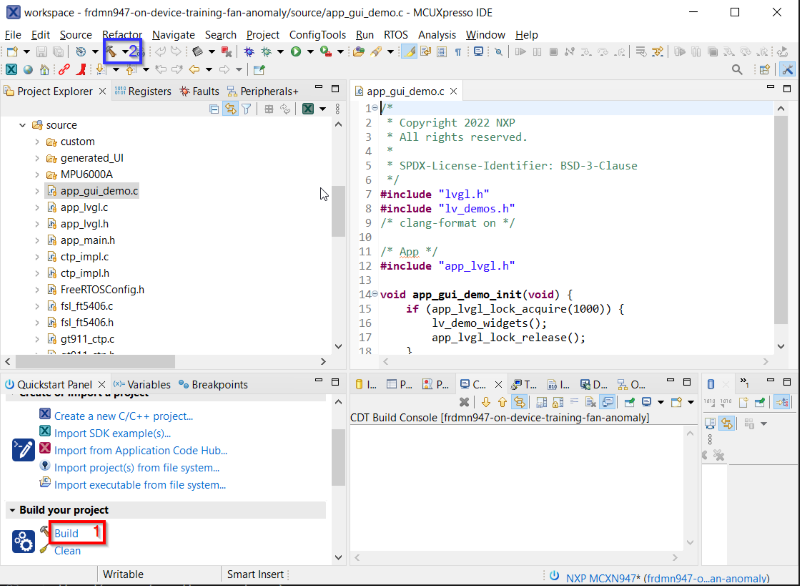The width and height of the screenshot is (800, 586).
Task: Open the RTOS menu
Action: (396, 35)
